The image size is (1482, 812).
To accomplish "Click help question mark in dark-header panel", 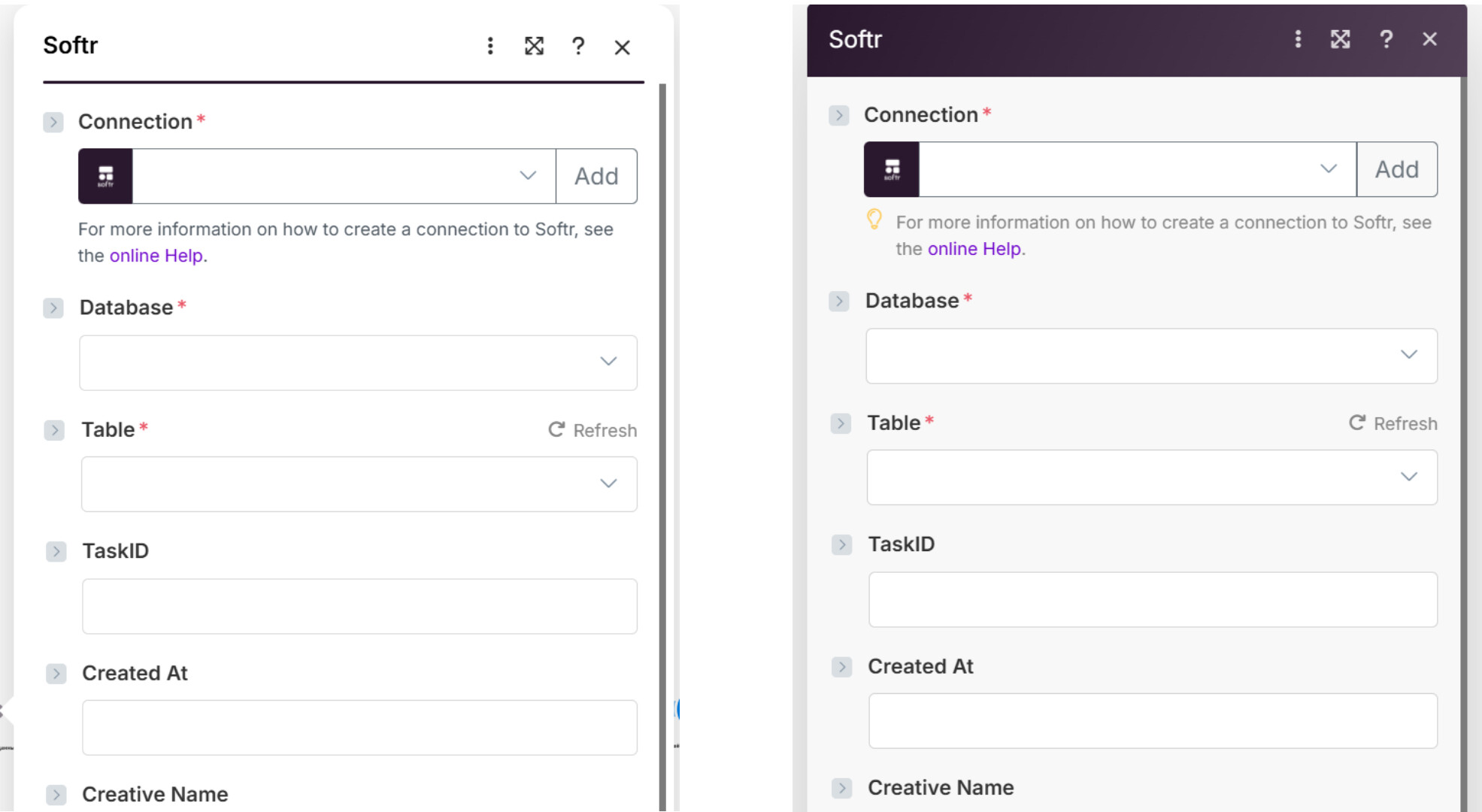I will [x=1386, y=39].
